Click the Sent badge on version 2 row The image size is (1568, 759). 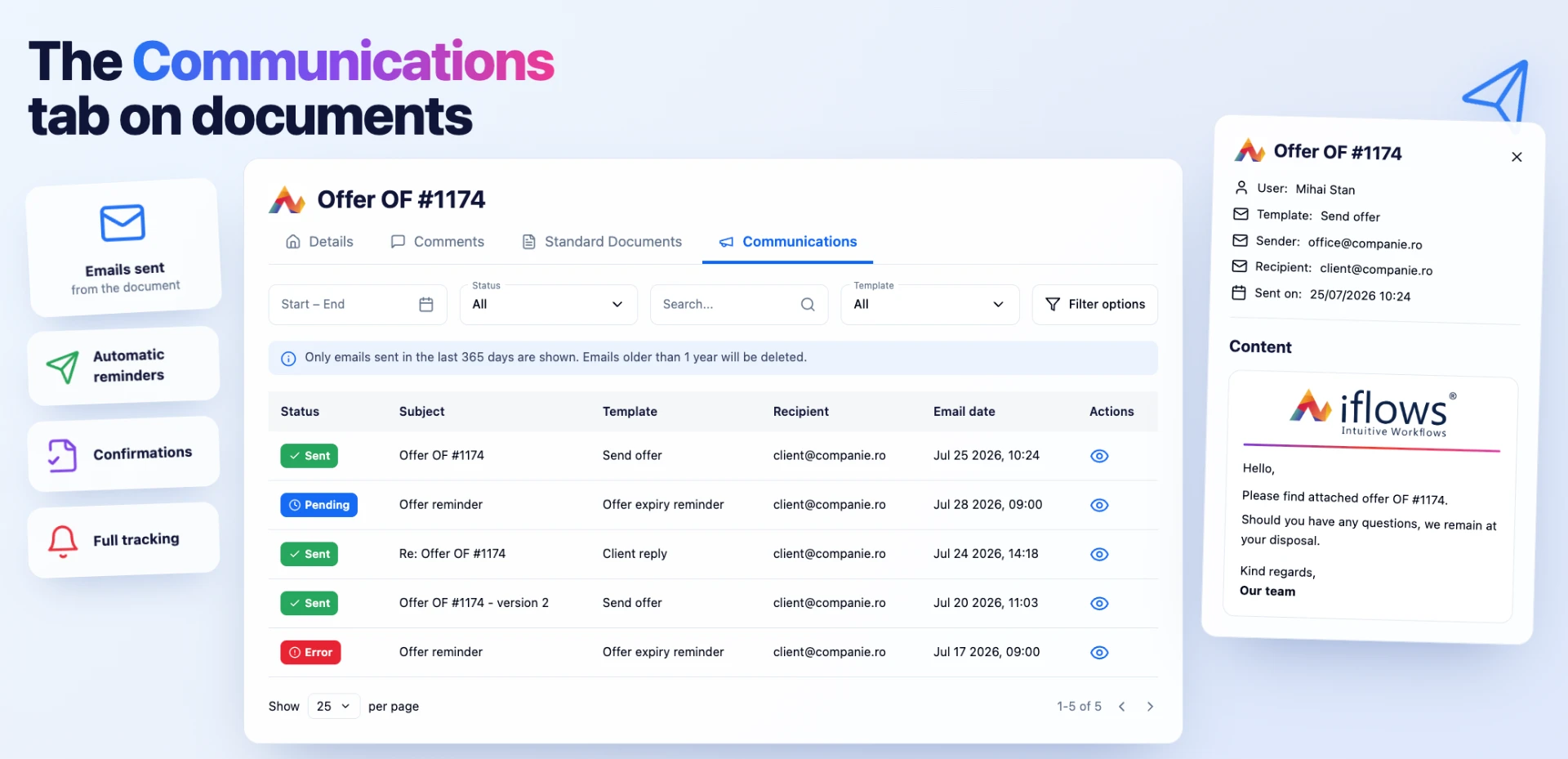(309, 603)
